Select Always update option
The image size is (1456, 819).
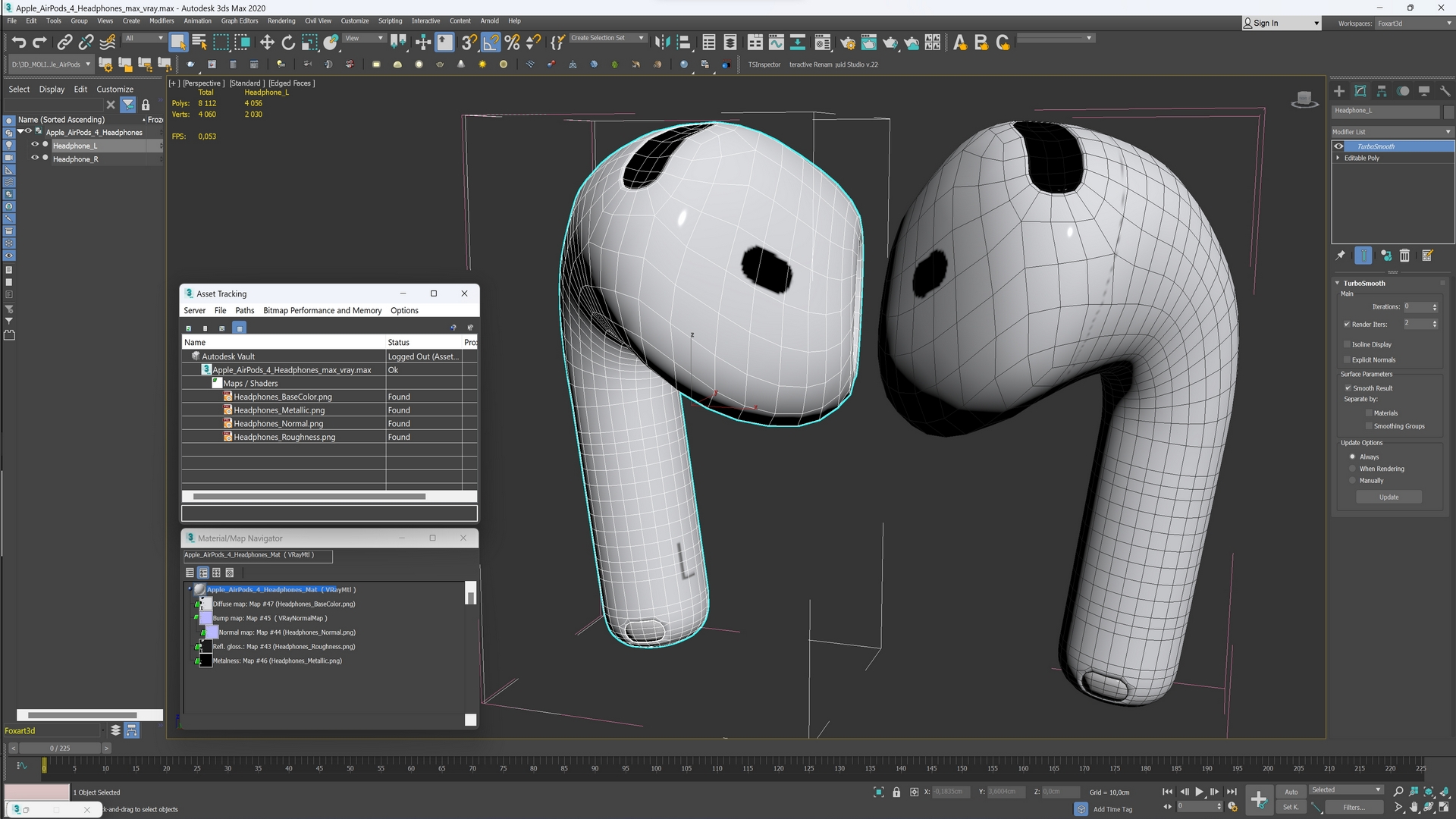click(x=1352, y=457)
